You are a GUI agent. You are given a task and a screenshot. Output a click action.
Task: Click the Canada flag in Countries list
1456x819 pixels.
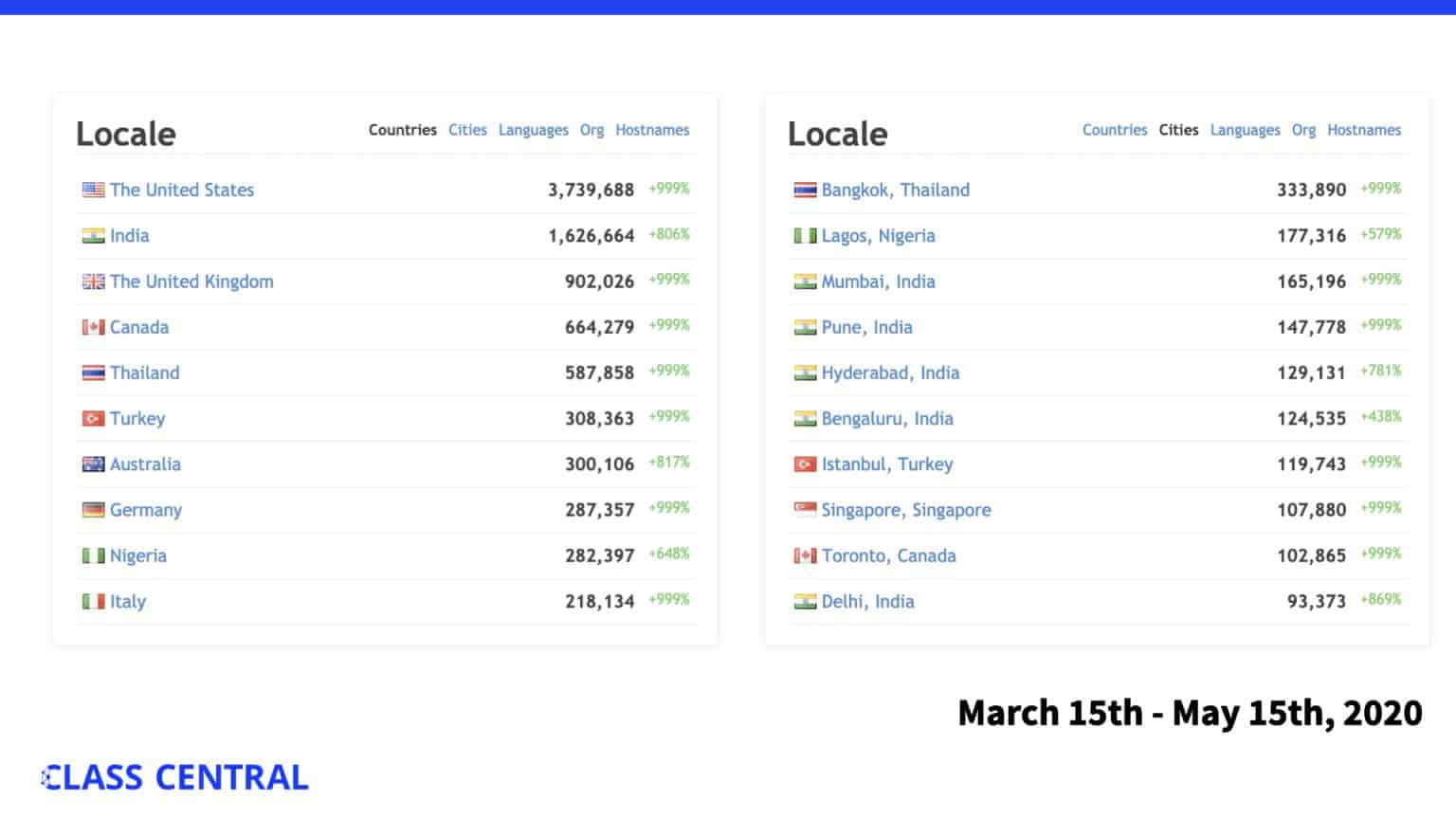pos(93,327)
